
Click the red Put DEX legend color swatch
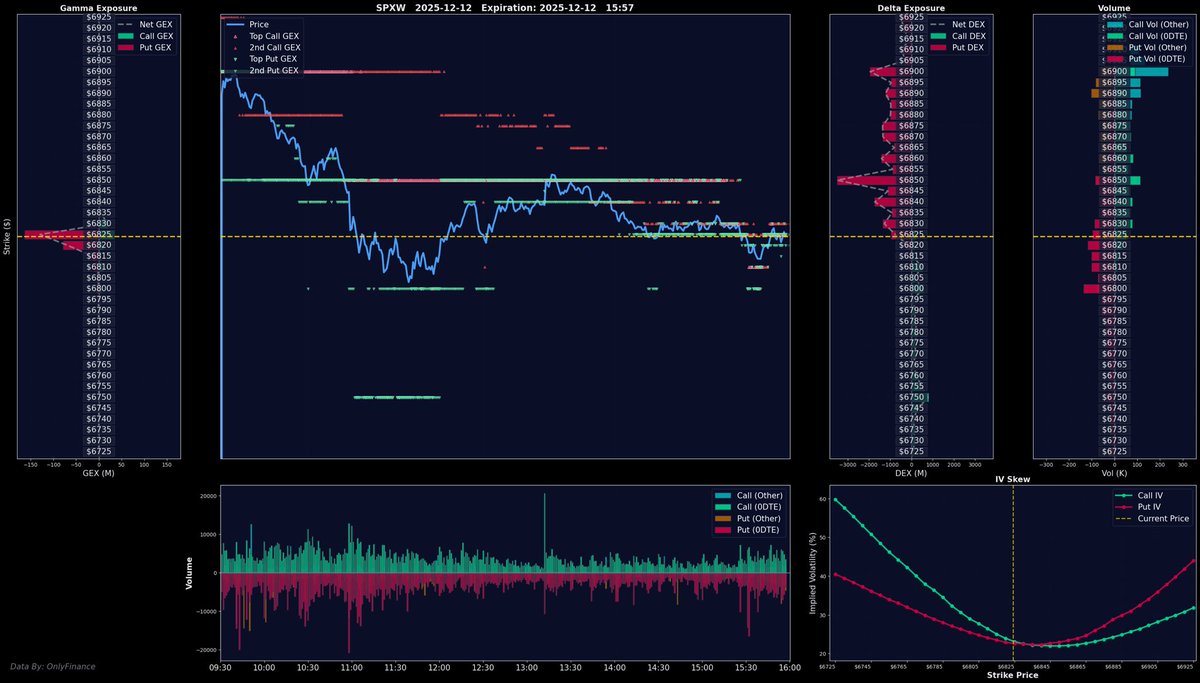pyautogui.click(x=940, y=47)
